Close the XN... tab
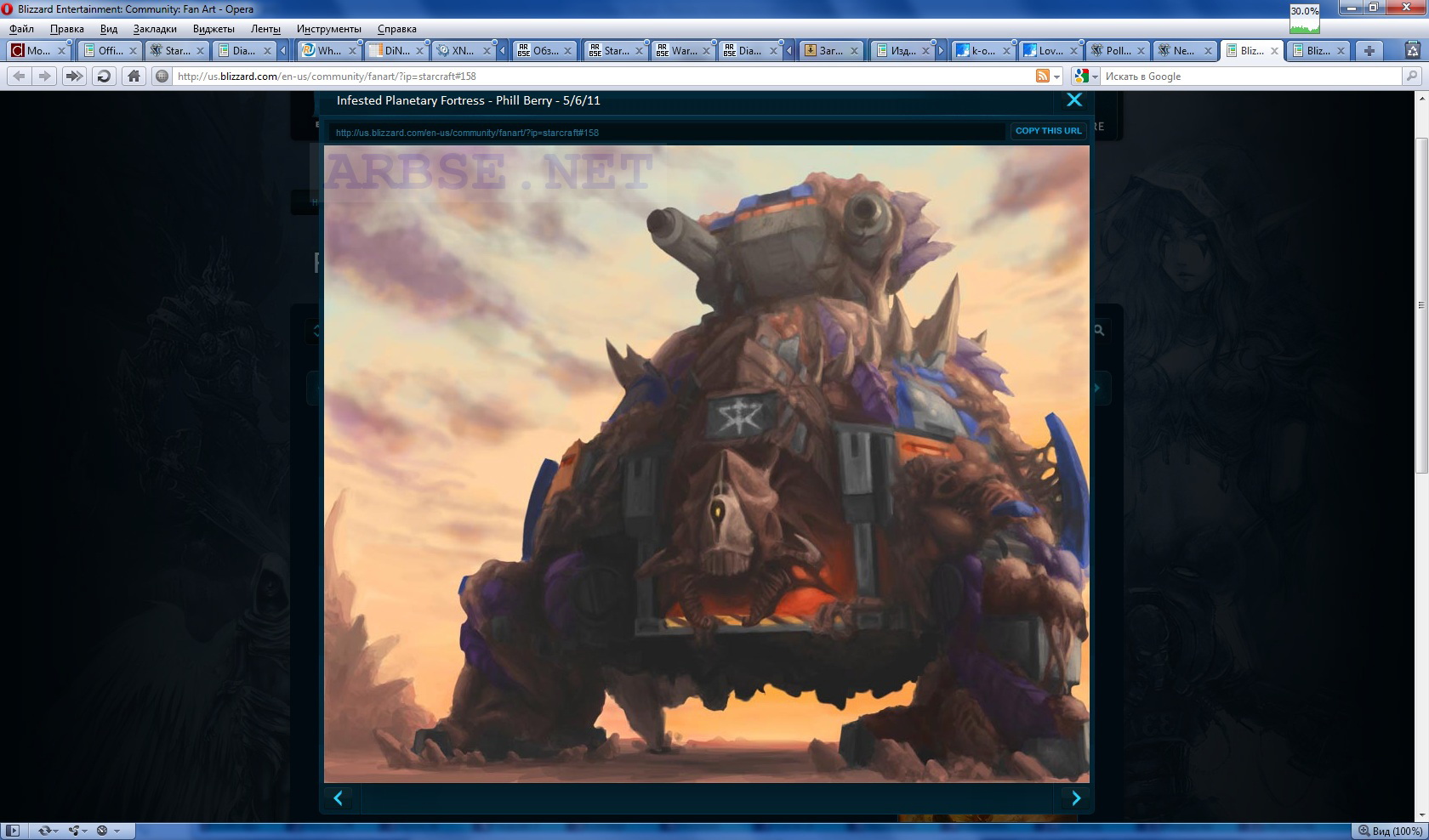The height and width of the screenshot is (840, 1429). tap(487, 51)
